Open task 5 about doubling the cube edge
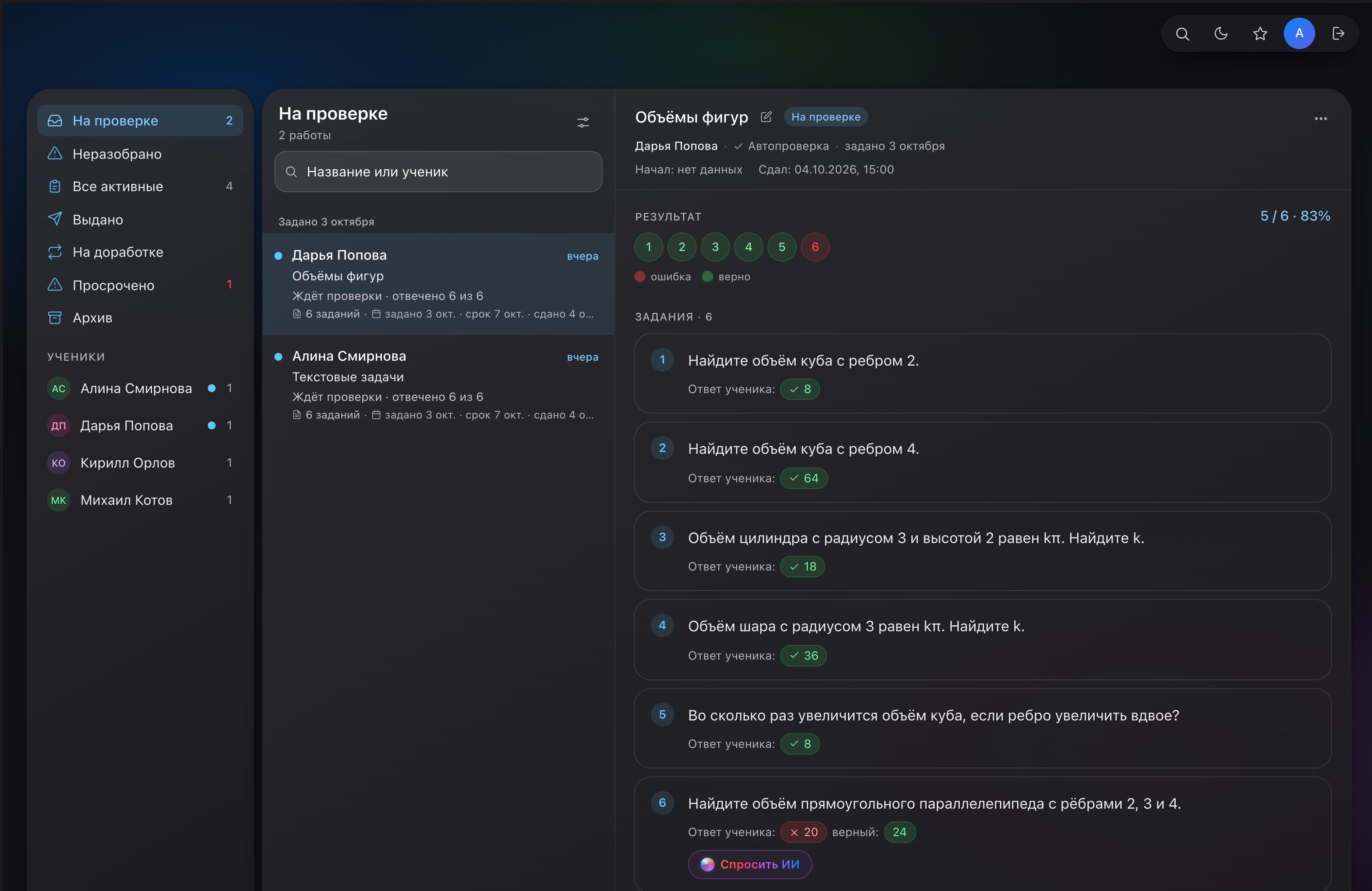The width and height of the screenshot is (1372, 891). 982,728
